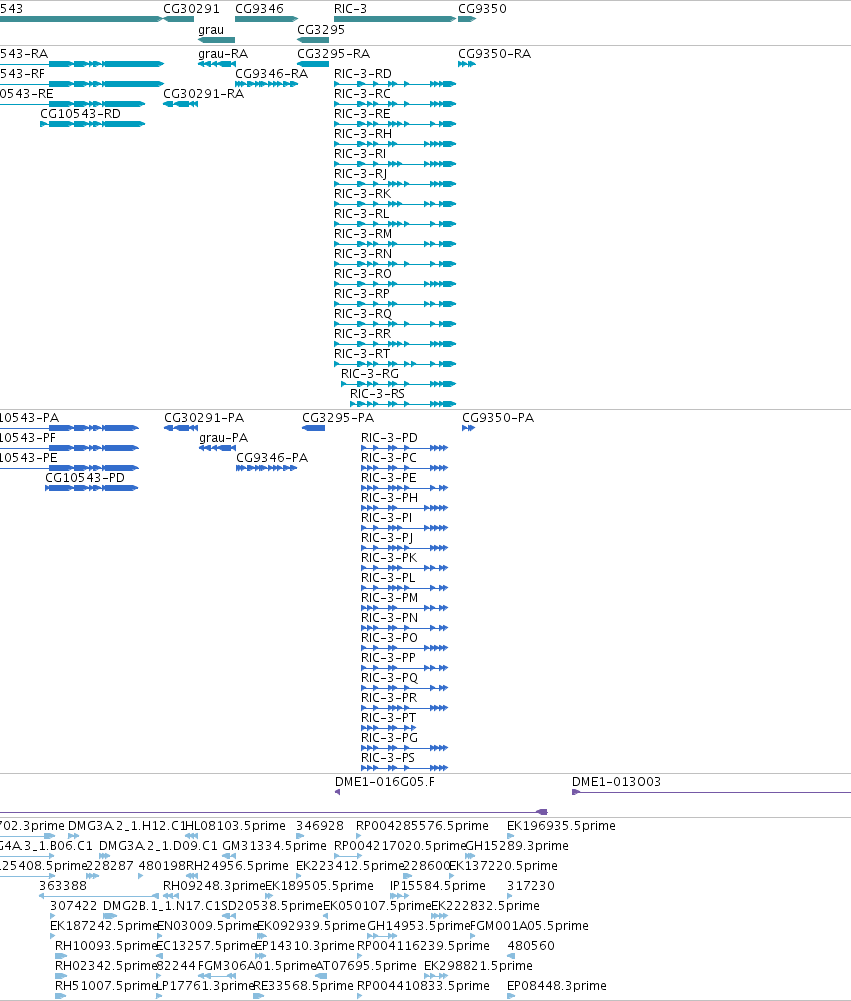Select the CG9350-RA transcript label

pyautogui.click(x=494, y=54)
